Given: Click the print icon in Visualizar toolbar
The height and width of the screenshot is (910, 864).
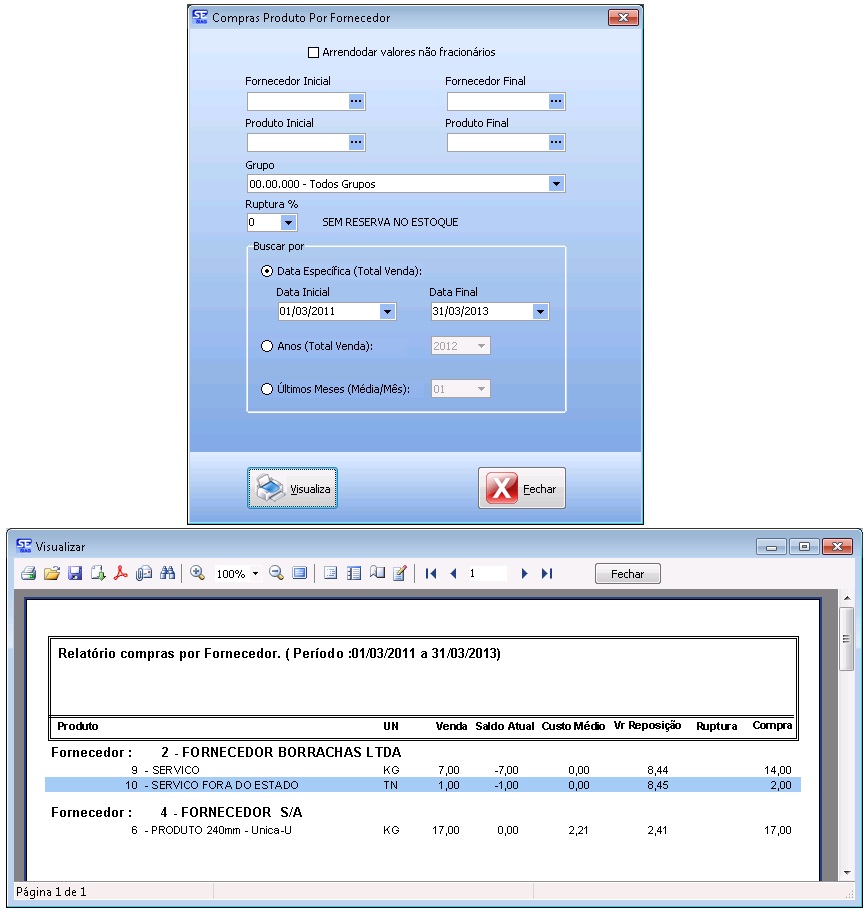Looking at the screenshot, I should 28,574.
